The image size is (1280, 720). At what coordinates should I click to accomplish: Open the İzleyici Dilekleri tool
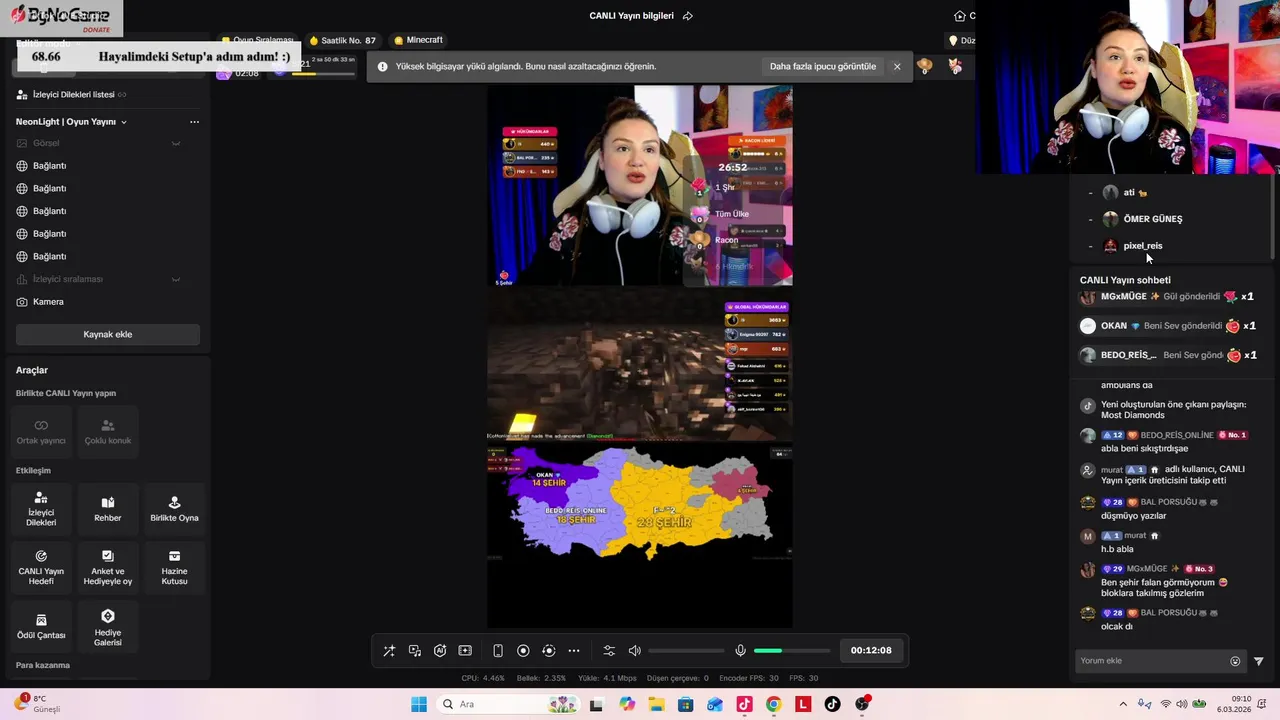pyautogui.click(x=41, y=509)
